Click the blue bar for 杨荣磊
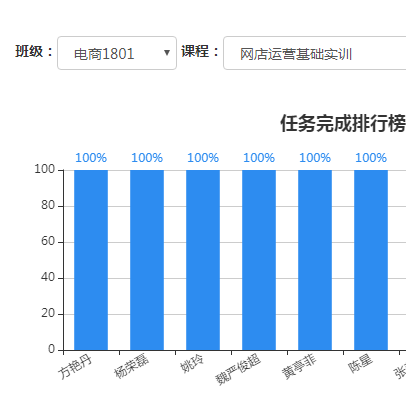The width and height of the screenshot is (406, 405). (x=147, y=260)
